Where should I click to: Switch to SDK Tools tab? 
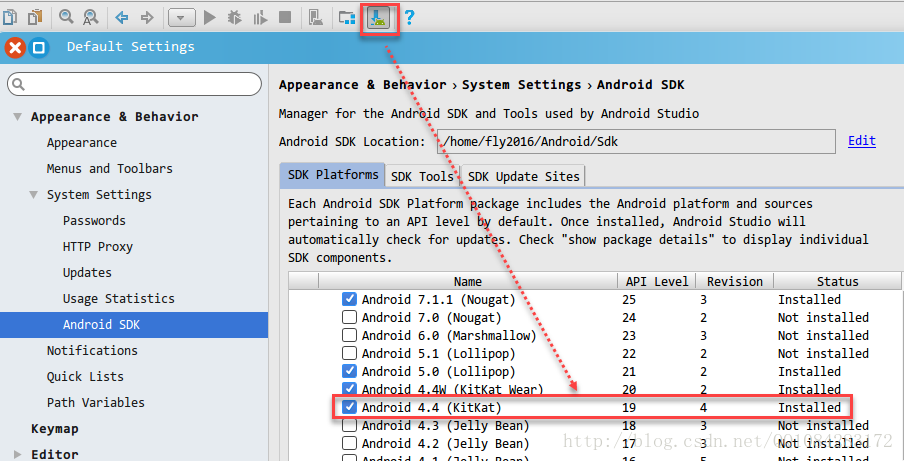point(422,176)
